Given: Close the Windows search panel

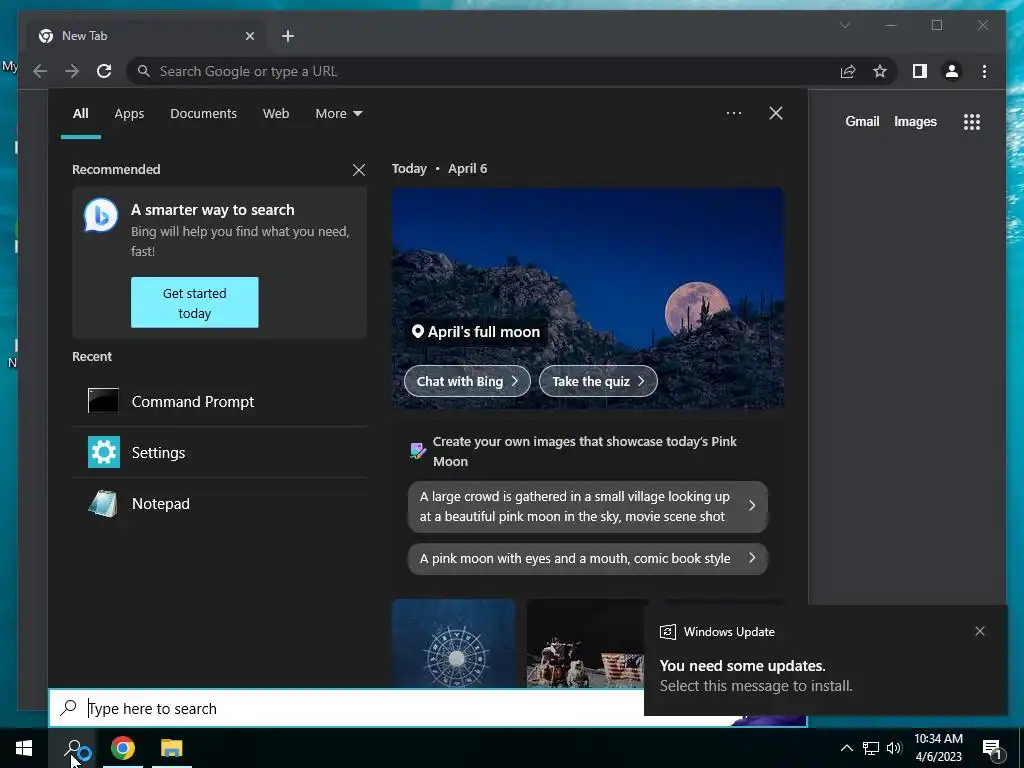Looking at the screenshot, I should click(776, 113).
